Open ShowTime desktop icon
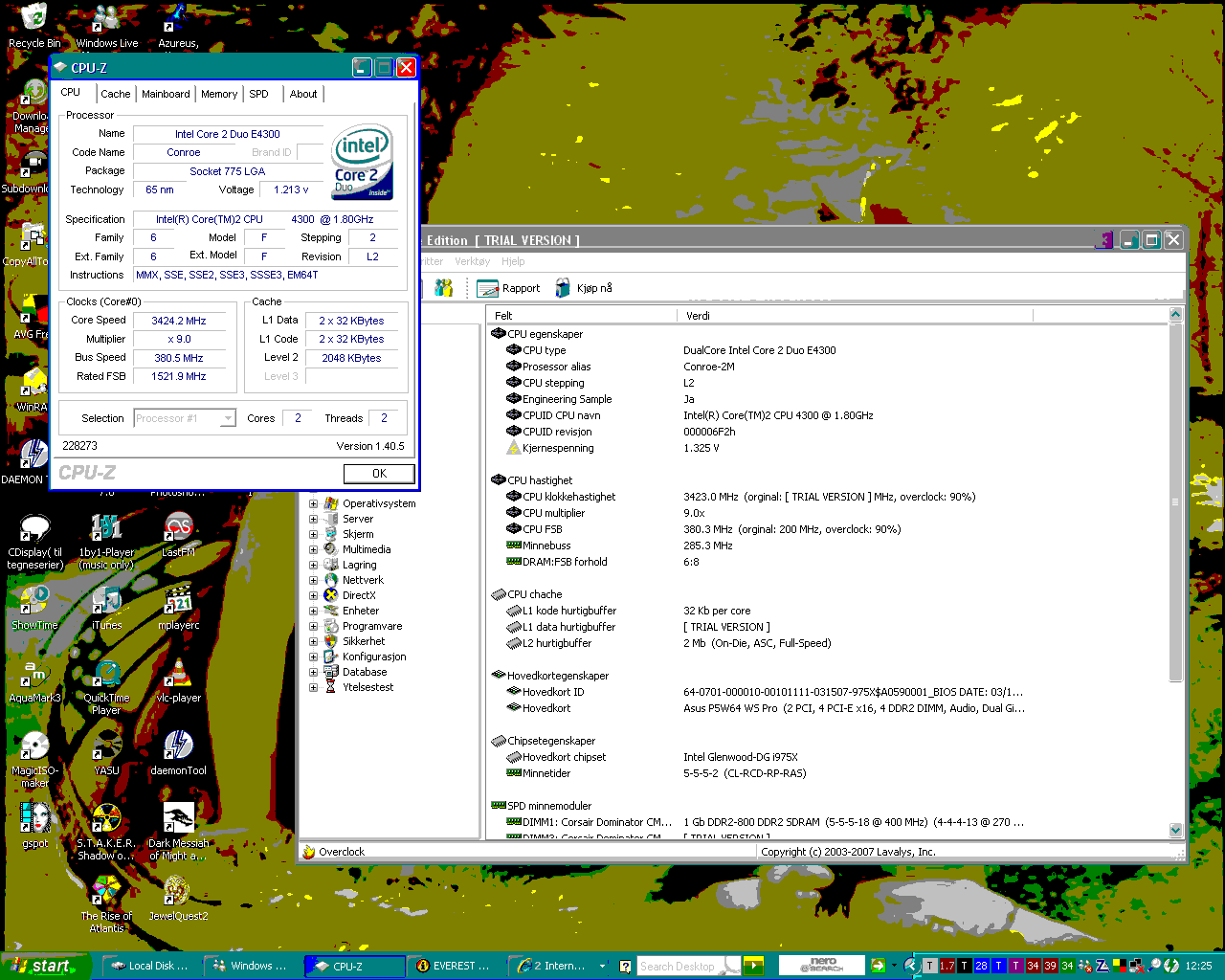This screenshot has width=1225, height=980. click(34, 608)
